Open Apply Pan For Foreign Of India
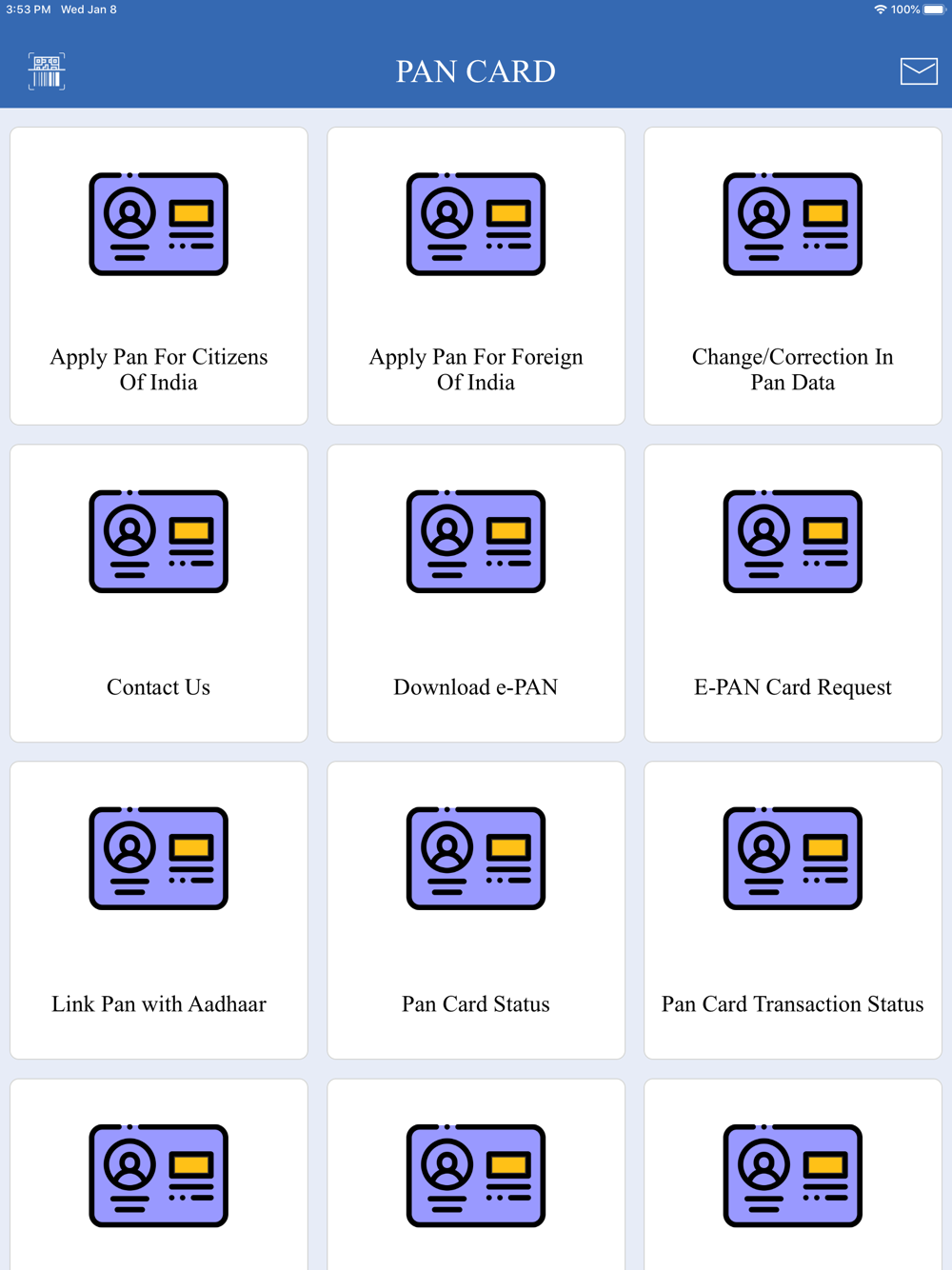This screenshot has width=952, height=1270. pyautogui.click(x=476, y=369)
